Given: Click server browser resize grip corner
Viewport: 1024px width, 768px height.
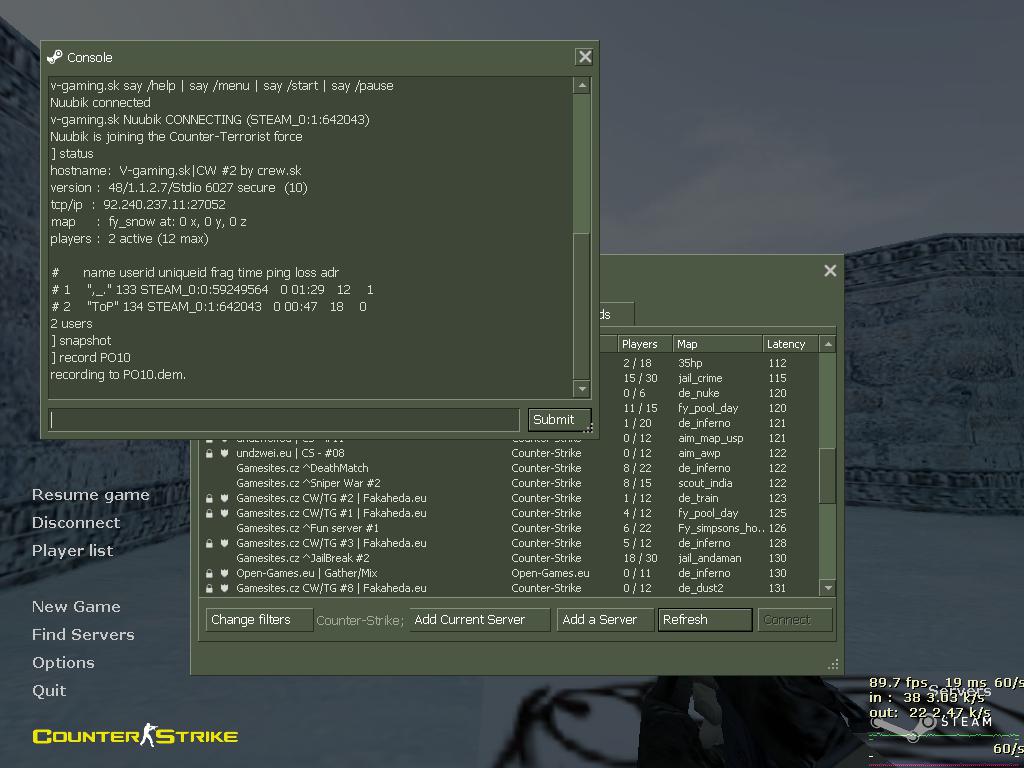Looking at the screenshot, I should (833, 665).
